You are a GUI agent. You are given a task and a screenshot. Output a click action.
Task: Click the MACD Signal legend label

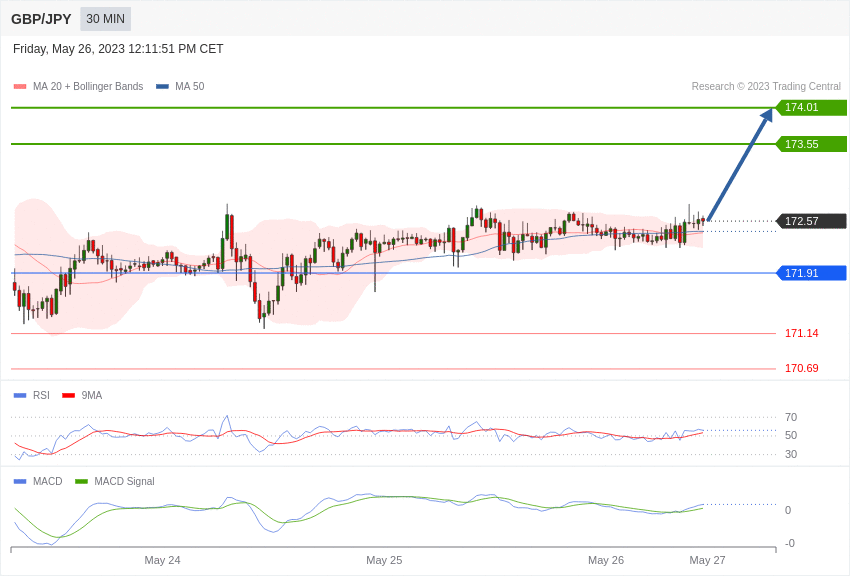(124, 481)
